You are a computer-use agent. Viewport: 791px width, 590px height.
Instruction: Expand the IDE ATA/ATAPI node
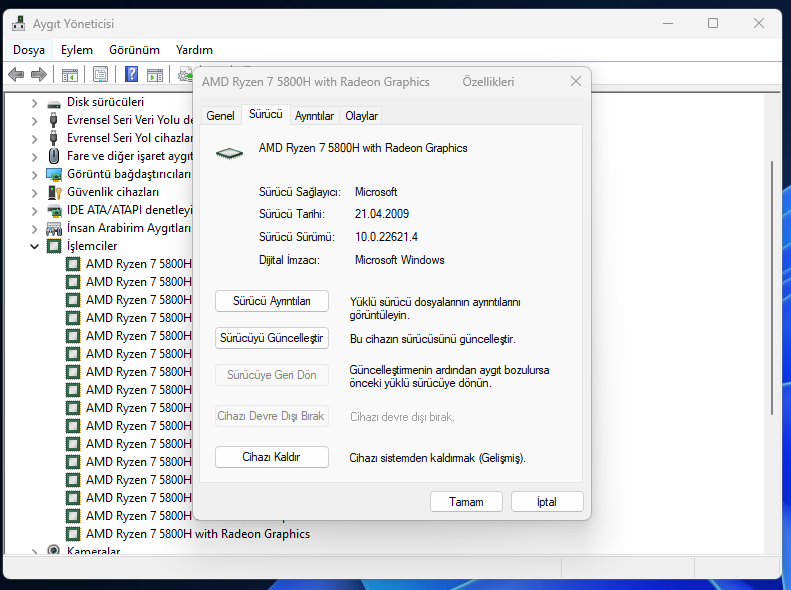pyautogui.click(x=34, y=211)
